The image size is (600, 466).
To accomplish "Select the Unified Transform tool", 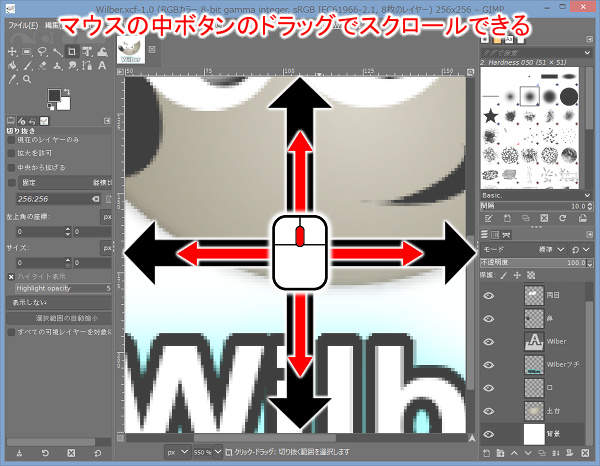I will pyautogui.click(x=87, y=52).
